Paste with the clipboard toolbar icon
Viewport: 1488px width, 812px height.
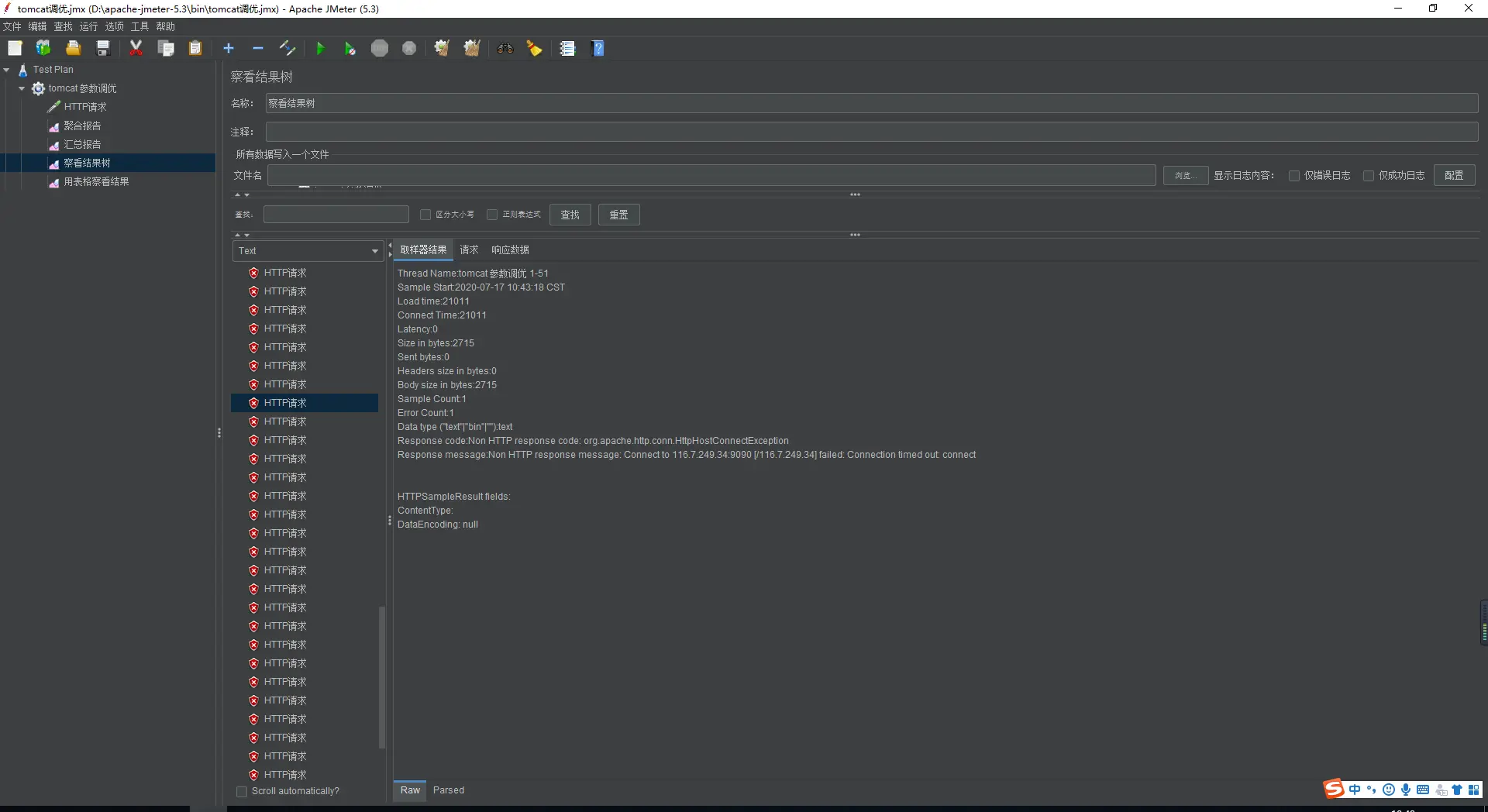(x=195, y=48)
